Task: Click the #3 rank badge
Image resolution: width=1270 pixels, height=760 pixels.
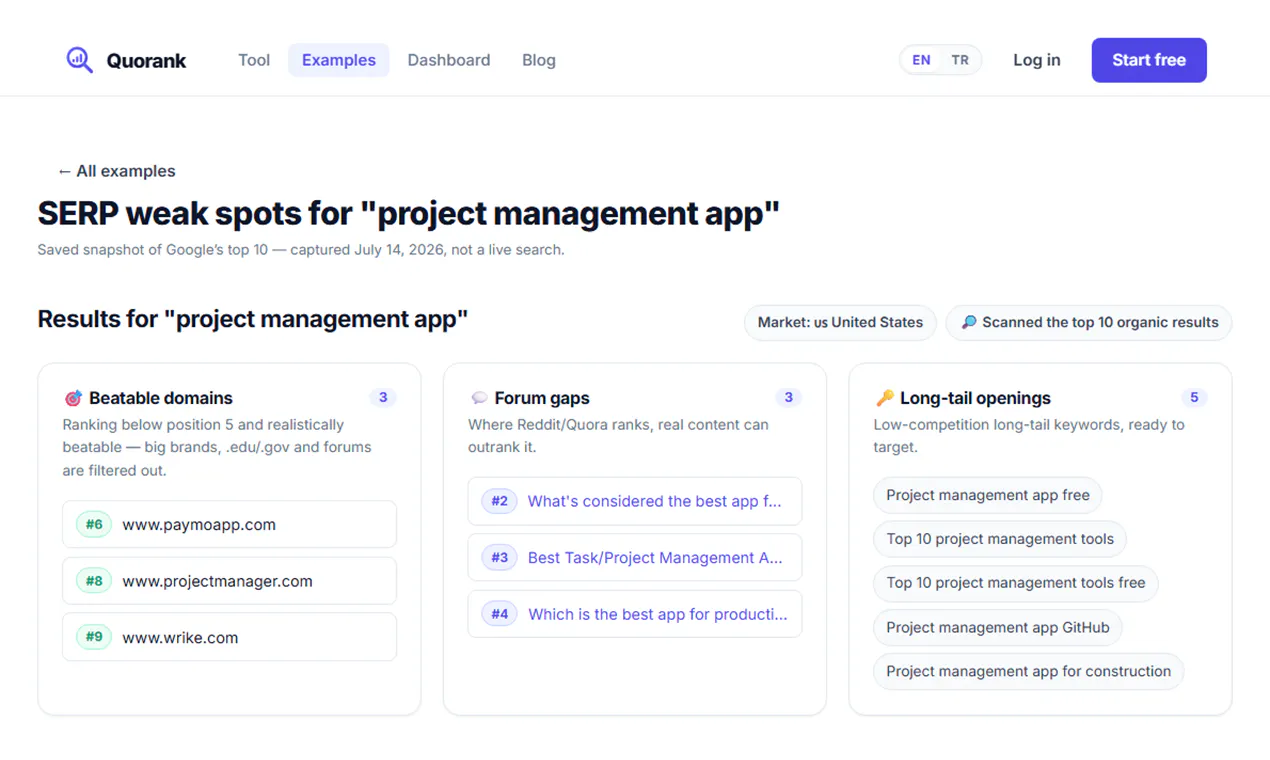Action: pos(500,558)
